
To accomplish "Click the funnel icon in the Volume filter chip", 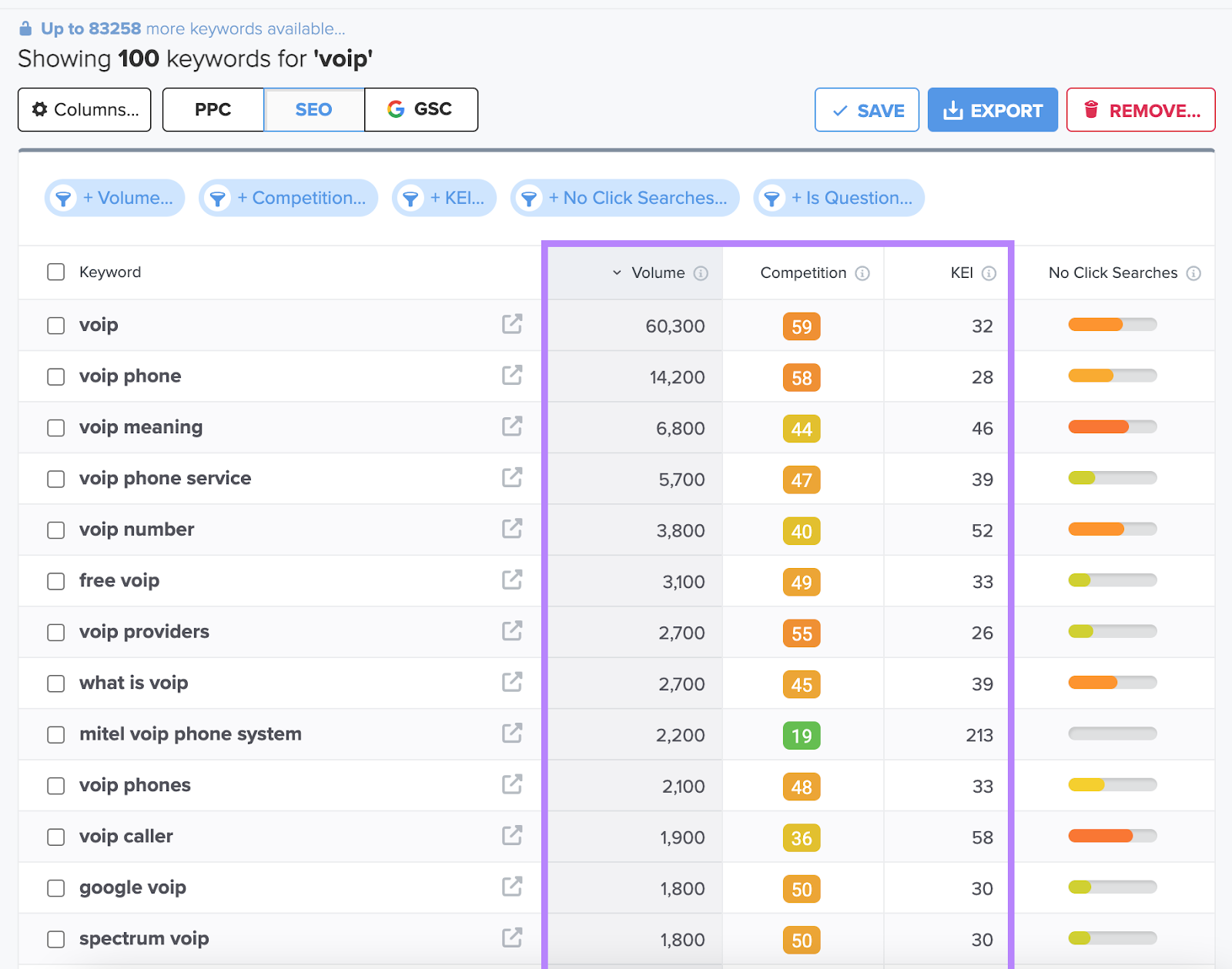I will pyautogui.click(x=63, y=198).
